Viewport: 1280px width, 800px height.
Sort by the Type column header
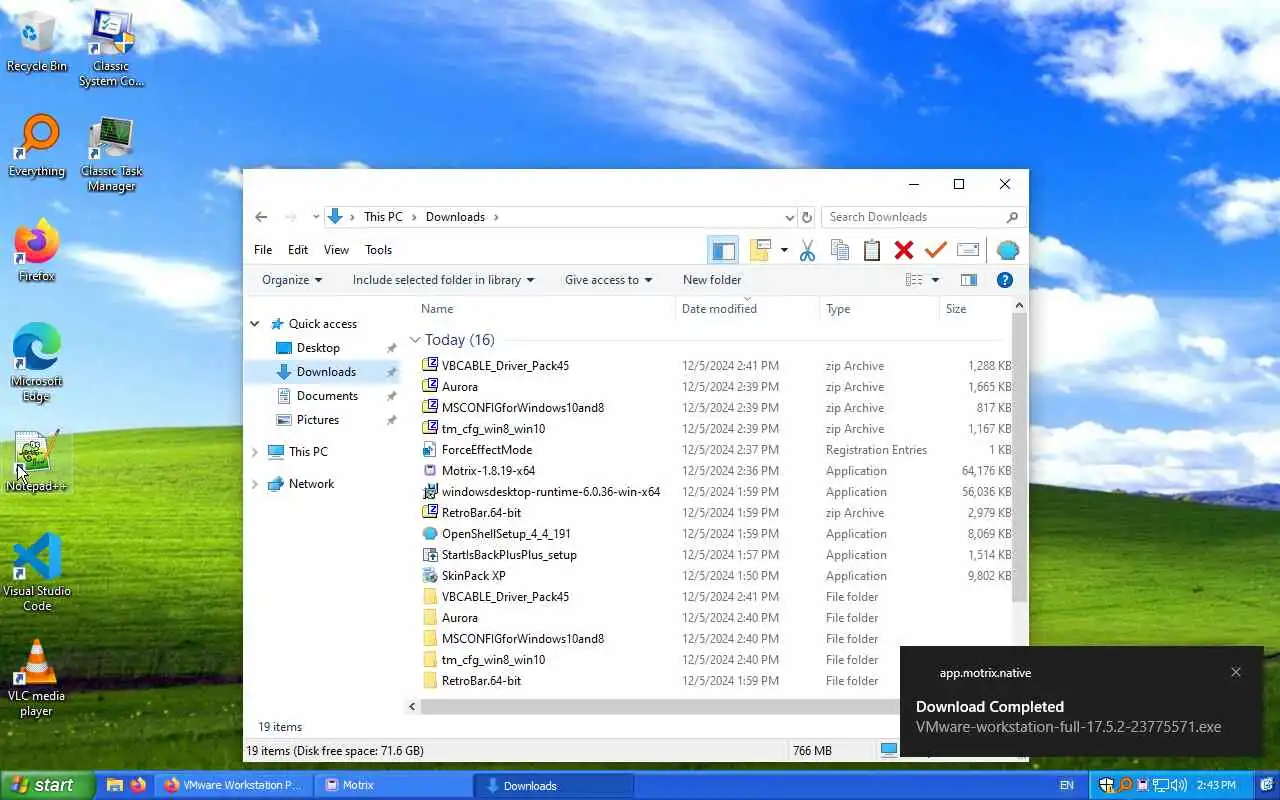[838, 309]
